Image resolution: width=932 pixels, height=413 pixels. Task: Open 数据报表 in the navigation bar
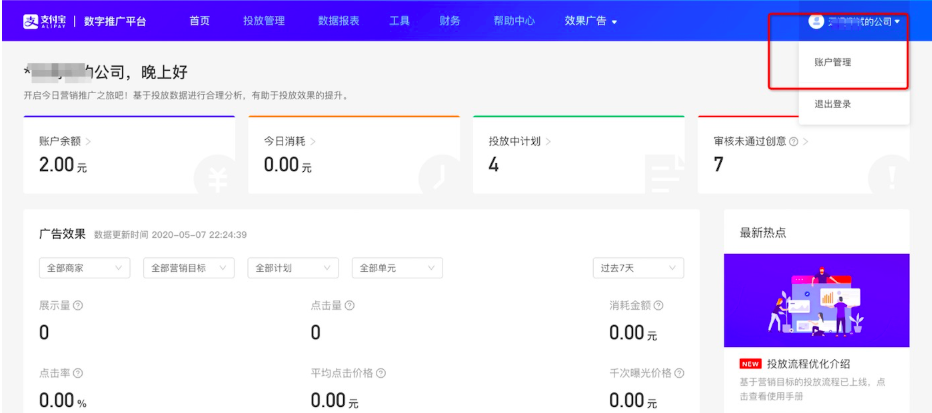(x=339, y=21)
